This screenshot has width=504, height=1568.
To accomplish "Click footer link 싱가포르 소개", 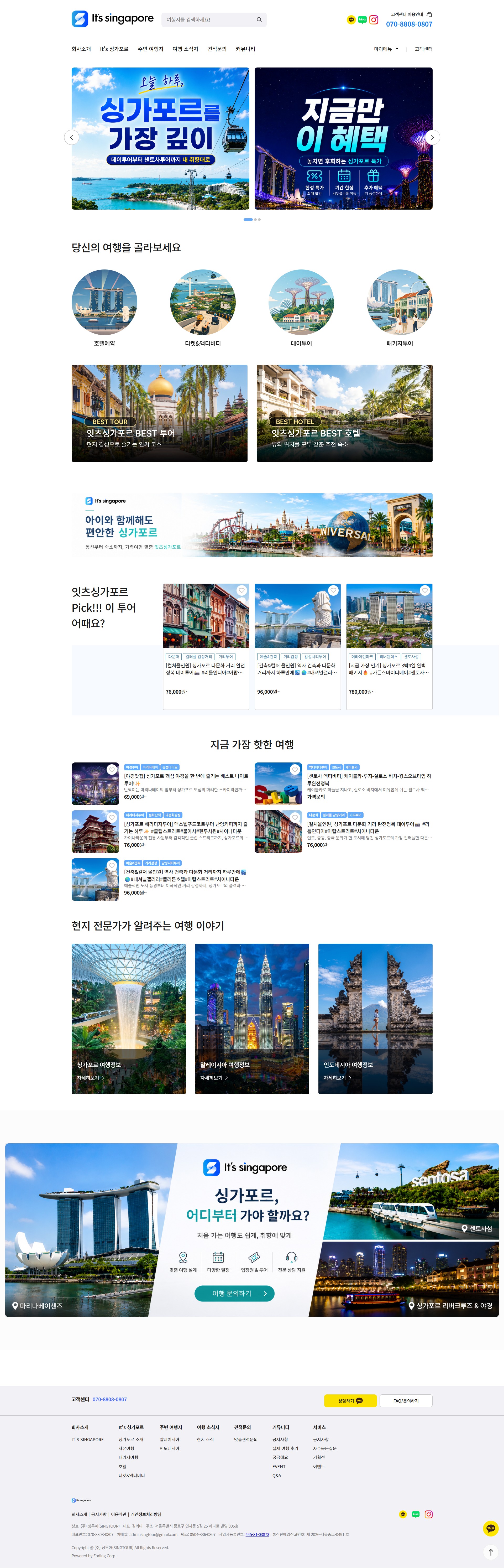I will click(131, 1440).
